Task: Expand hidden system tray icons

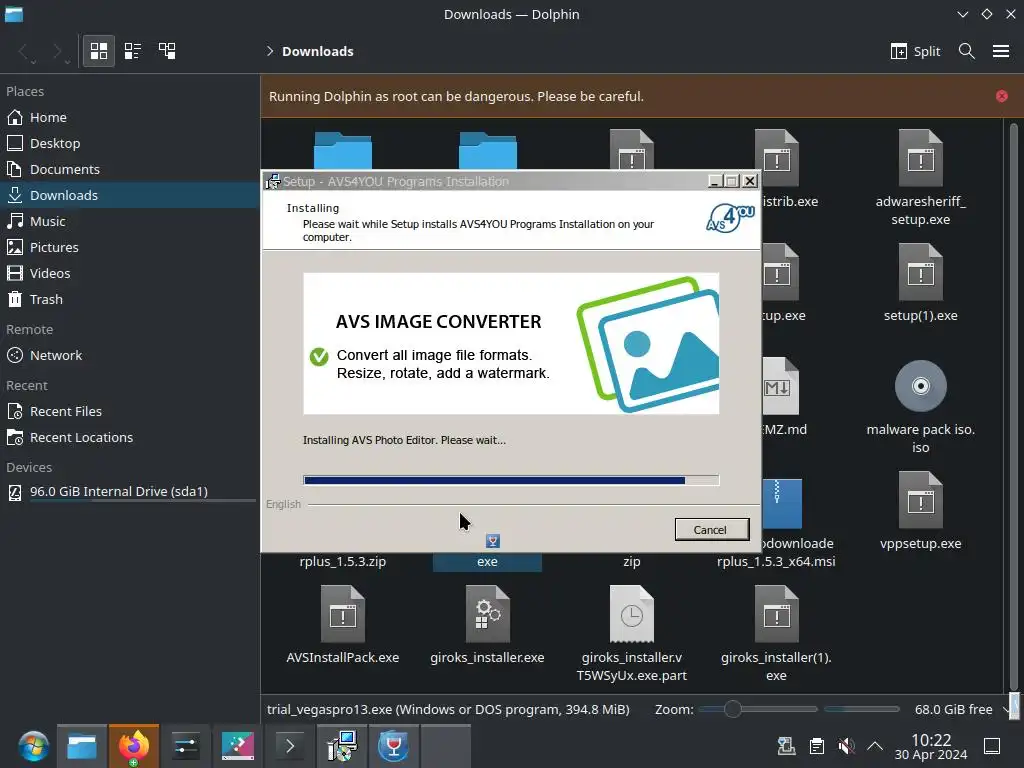Action: point(875,746)
